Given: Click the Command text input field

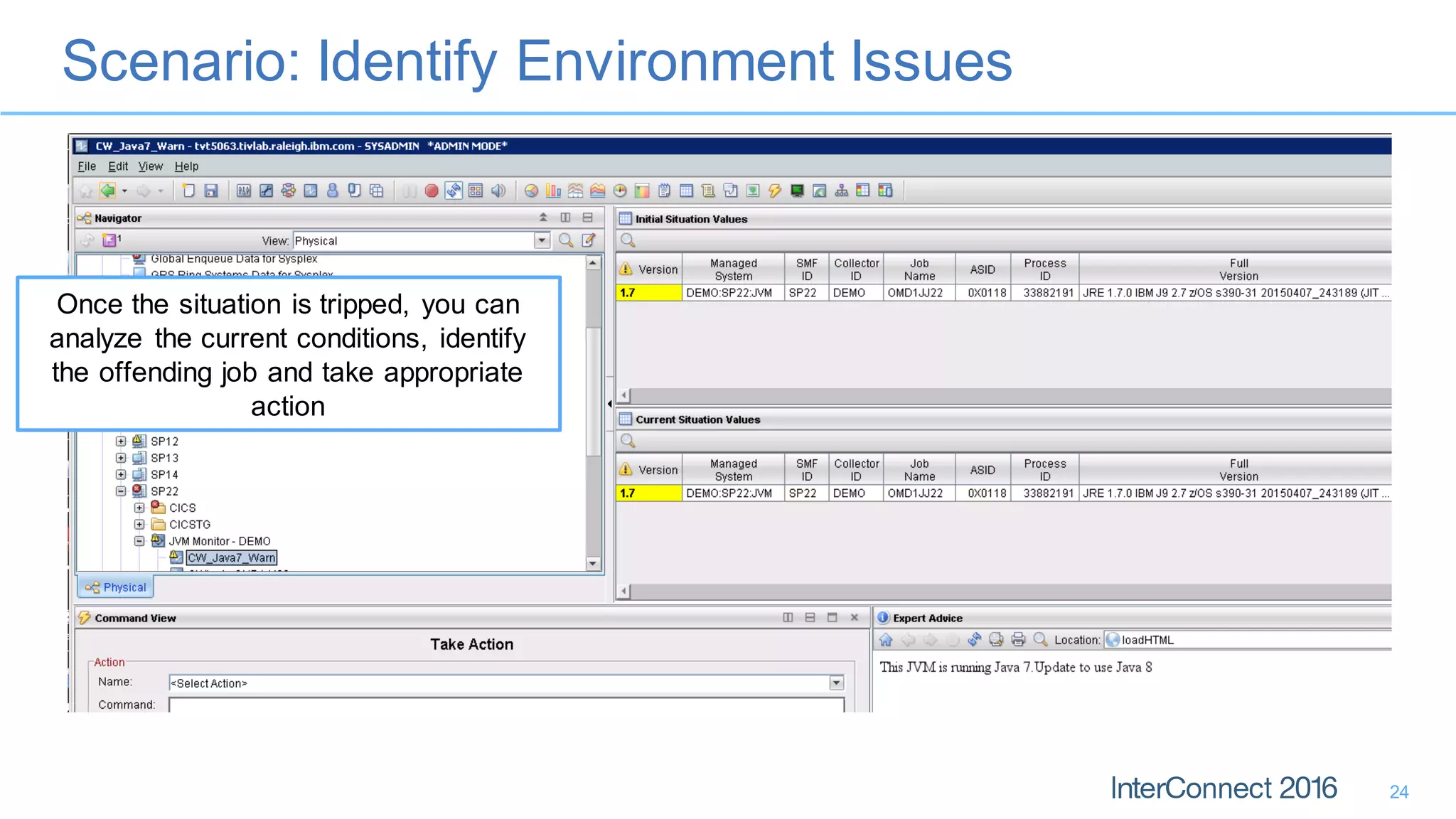Looking at the screenshot, I should (x=506, y=705).
